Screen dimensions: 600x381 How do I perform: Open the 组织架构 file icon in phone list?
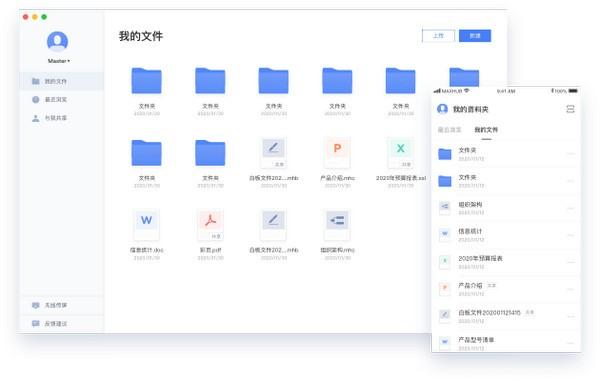tap(445, 207)
